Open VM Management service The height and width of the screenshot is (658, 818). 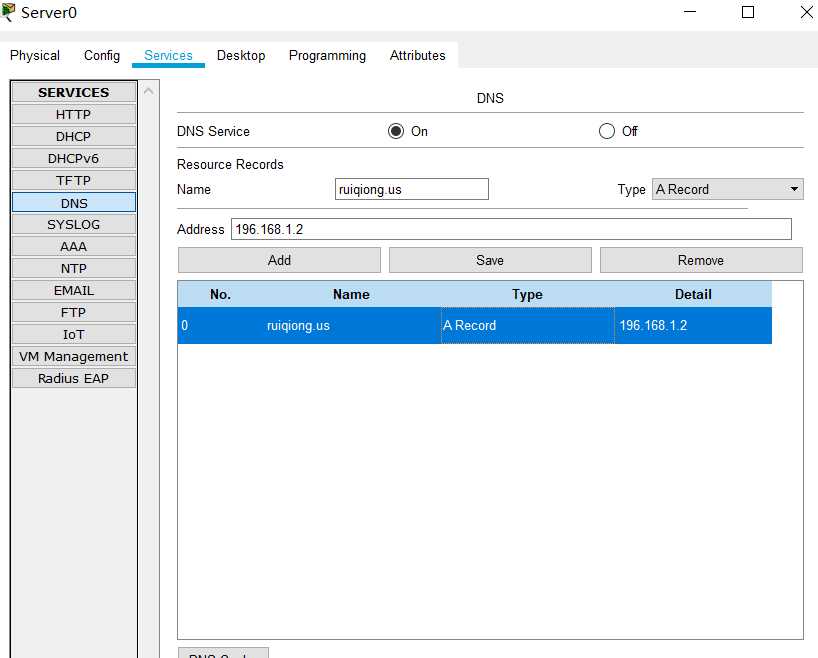(74, 356)
